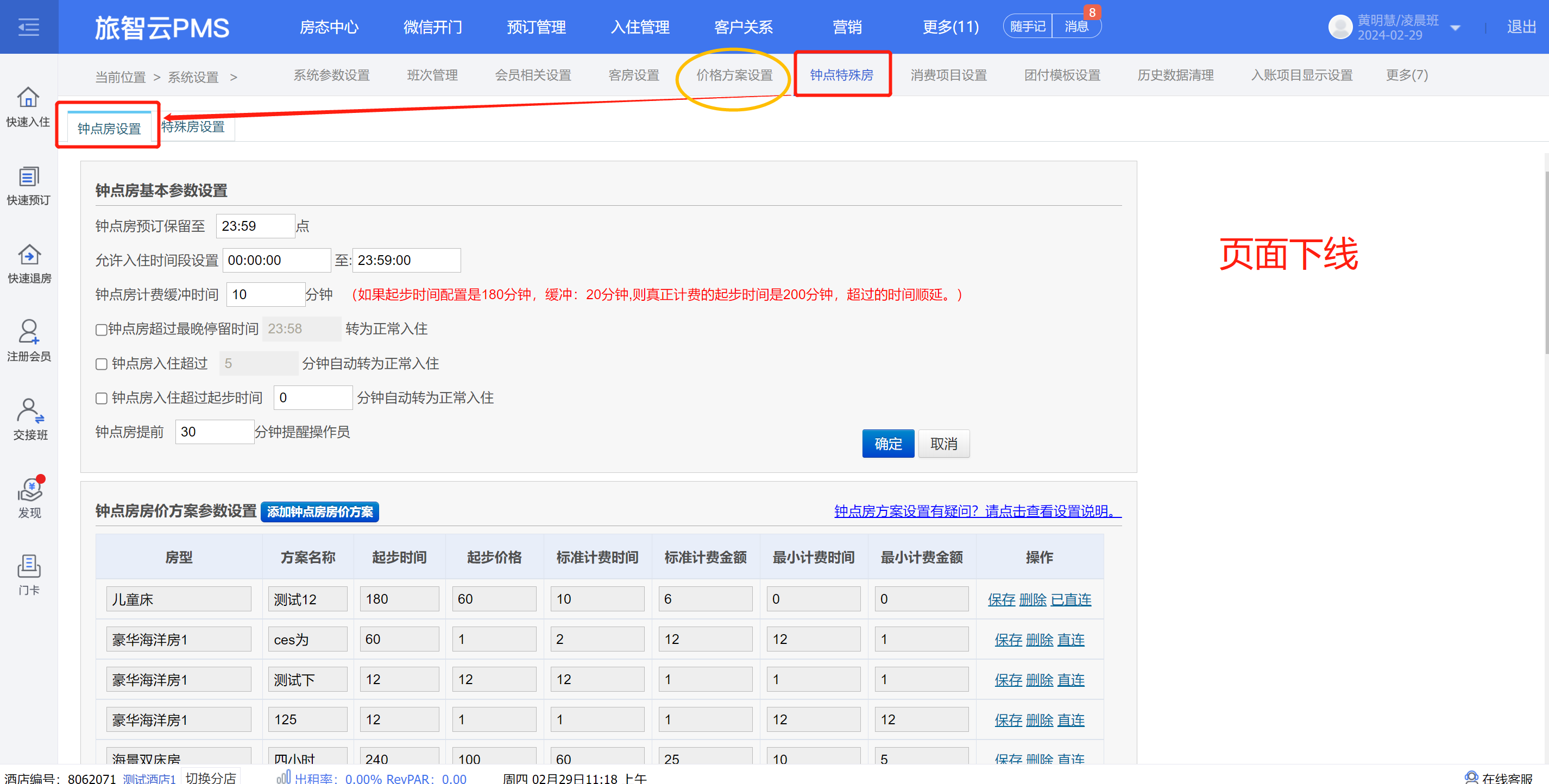This screenshot has height=784, width=1549.
Task: Open 发现 discover icon
Action: pyautogui.click(x=29, y=498)
